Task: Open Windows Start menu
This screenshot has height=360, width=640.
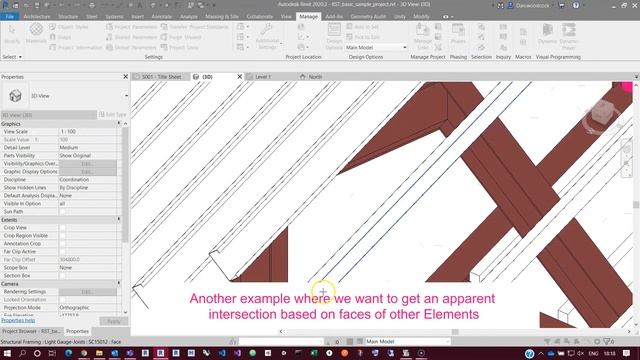Action: click(7, 353)
